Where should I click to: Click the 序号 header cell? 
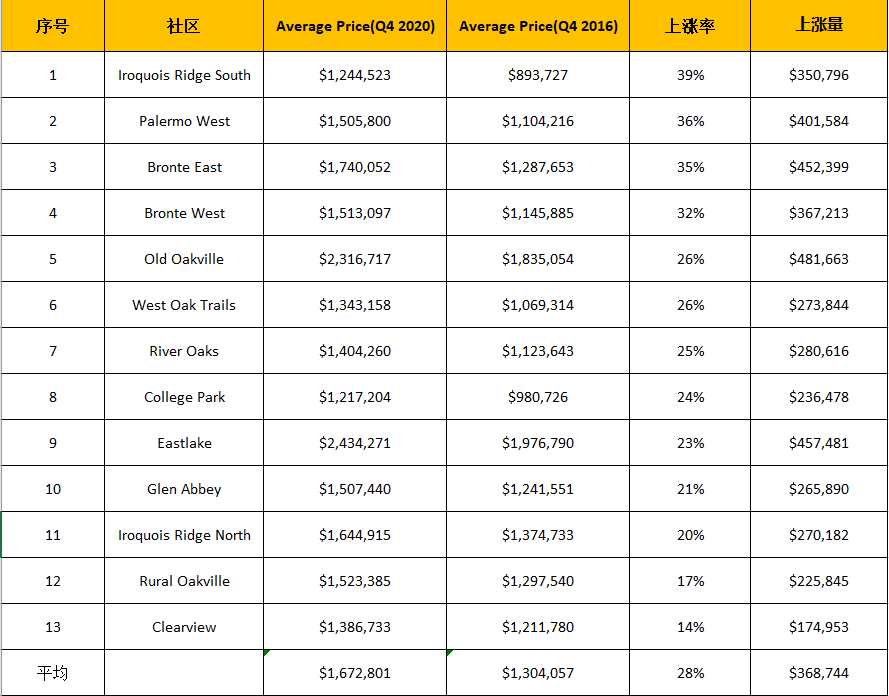[52, 26]
